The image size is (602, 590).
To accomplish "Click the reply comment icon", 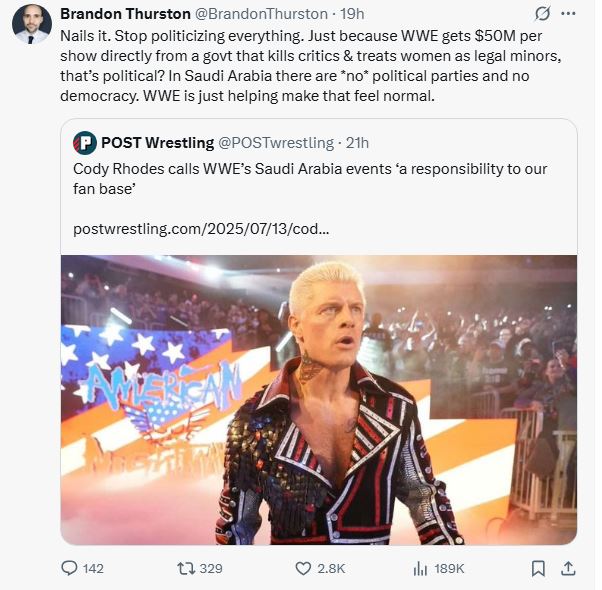I will [x=69, y=568].
